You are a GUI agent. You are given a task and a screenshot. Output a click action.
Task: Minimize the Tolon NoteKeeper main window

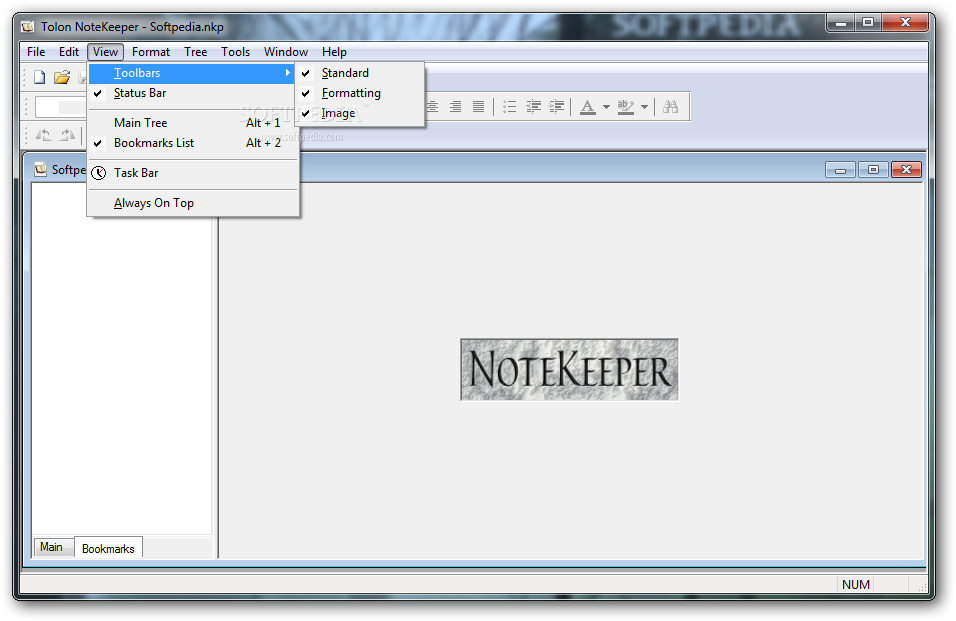(x=841, y=23)
